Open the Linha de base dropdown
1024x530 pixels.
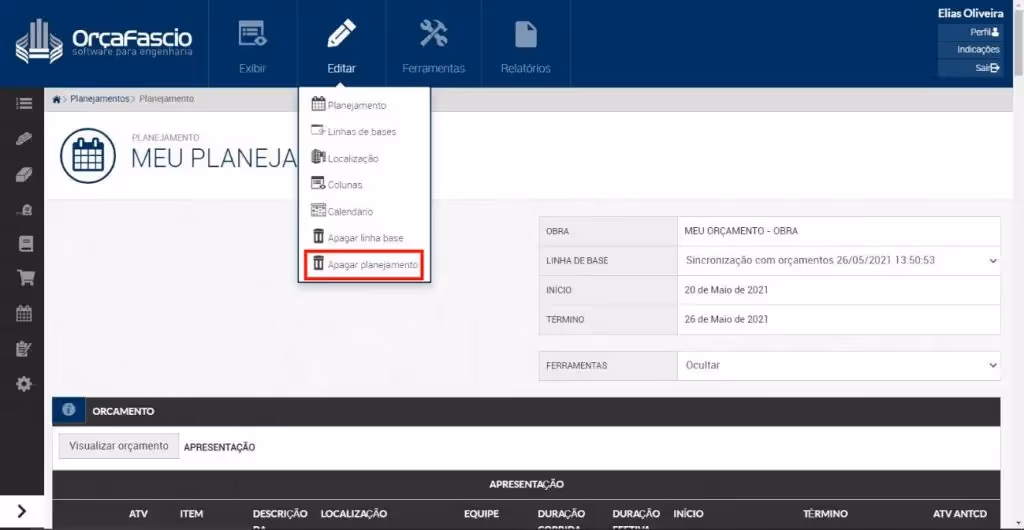839,260
